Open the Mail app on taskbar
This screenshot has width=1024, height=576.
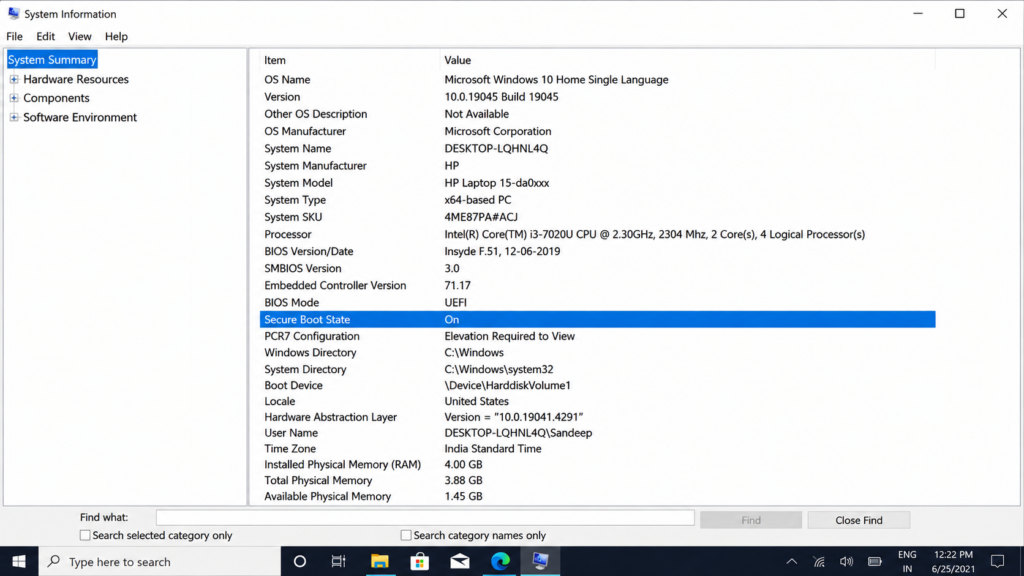(460, 561)
